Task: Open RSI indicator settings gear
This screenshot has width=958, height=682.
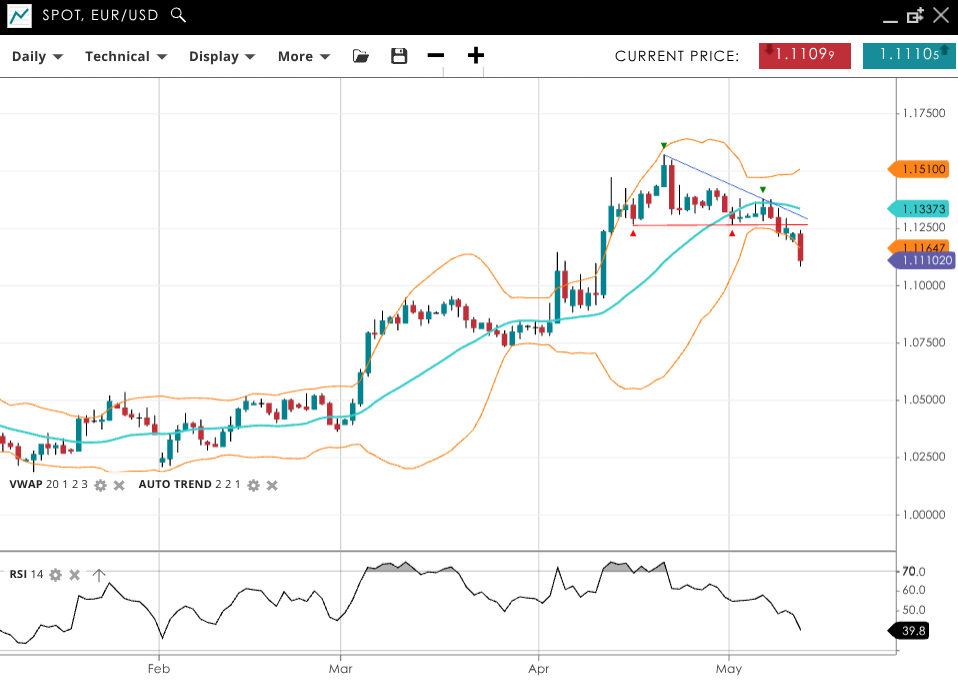Action: (x=56, y=575)
